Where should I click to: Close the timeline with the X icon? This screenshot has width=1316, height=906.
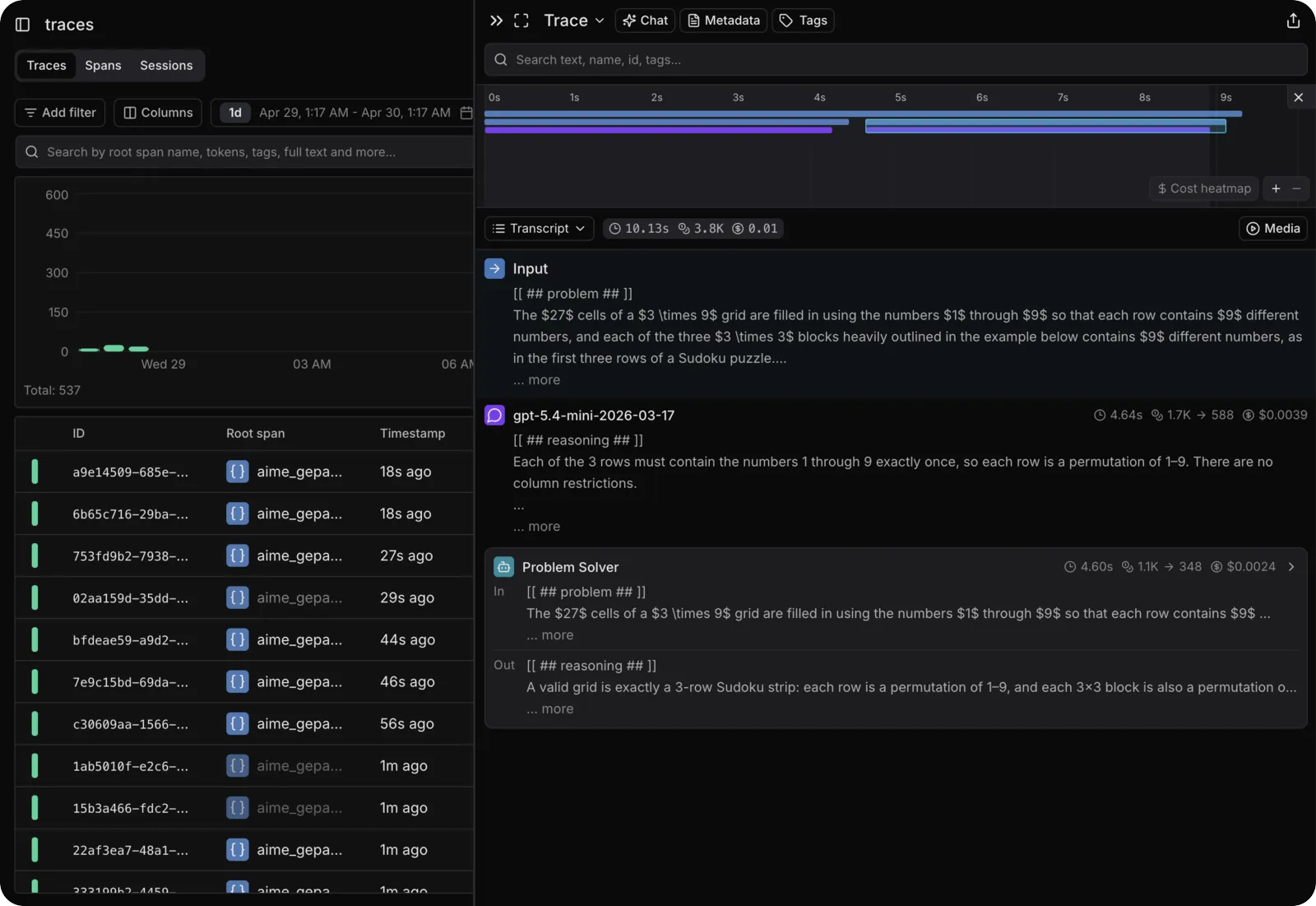pyautogui.click(x=1298, y=97)
